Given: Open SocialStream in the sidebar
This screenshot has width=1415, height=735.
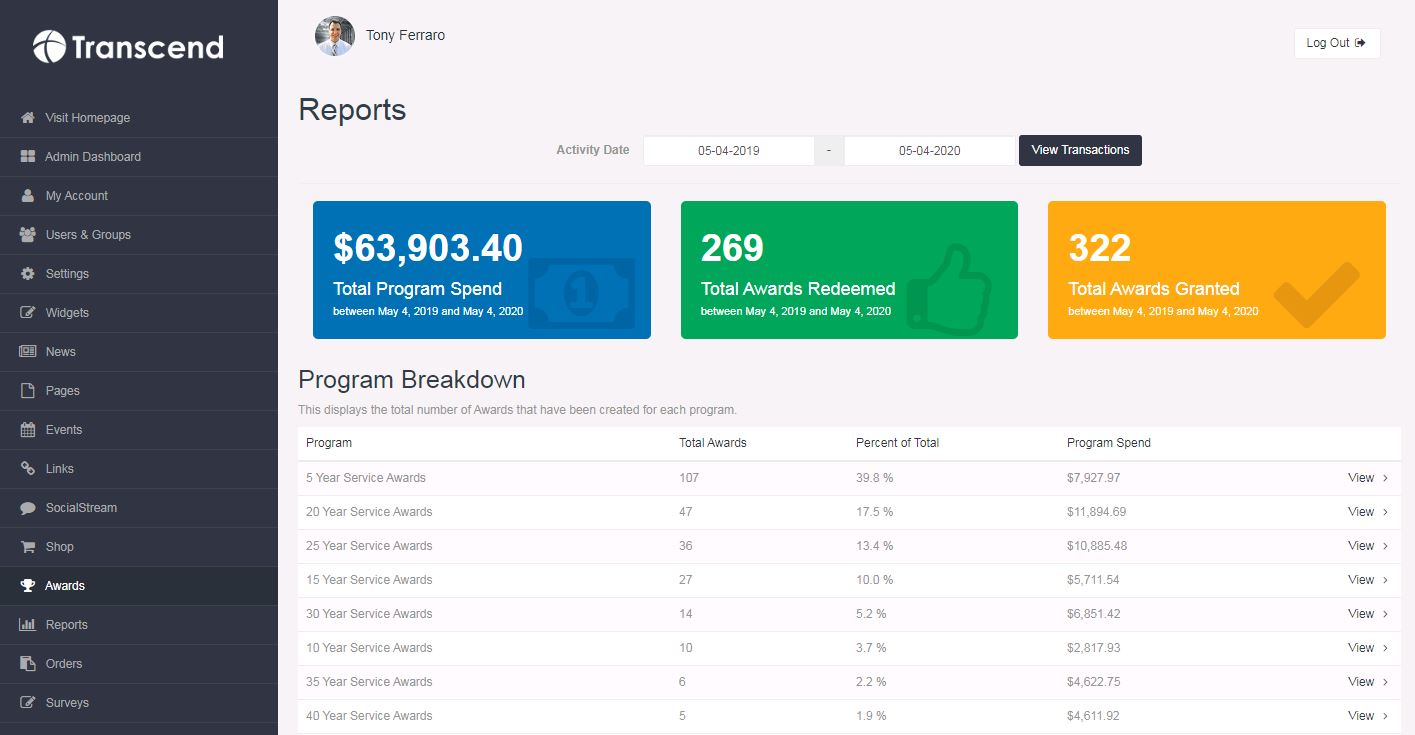Looking at the screenshot, I should (x=139, y=507).
